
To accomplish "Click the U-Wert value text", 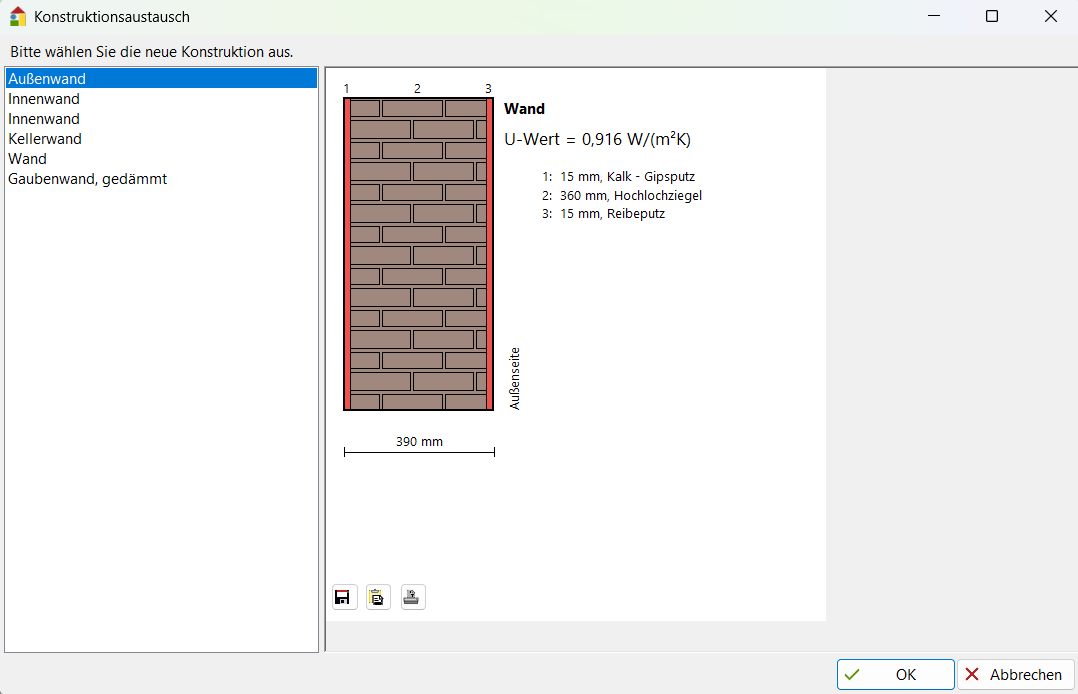I will pyautogui.click(x=597, y=140).
